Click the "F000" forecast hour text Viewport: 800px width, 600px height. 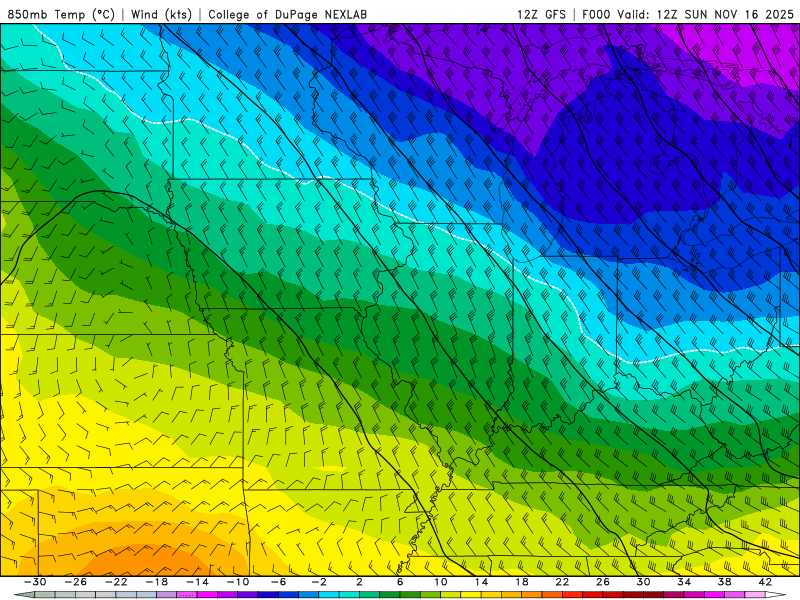[596, 14]
